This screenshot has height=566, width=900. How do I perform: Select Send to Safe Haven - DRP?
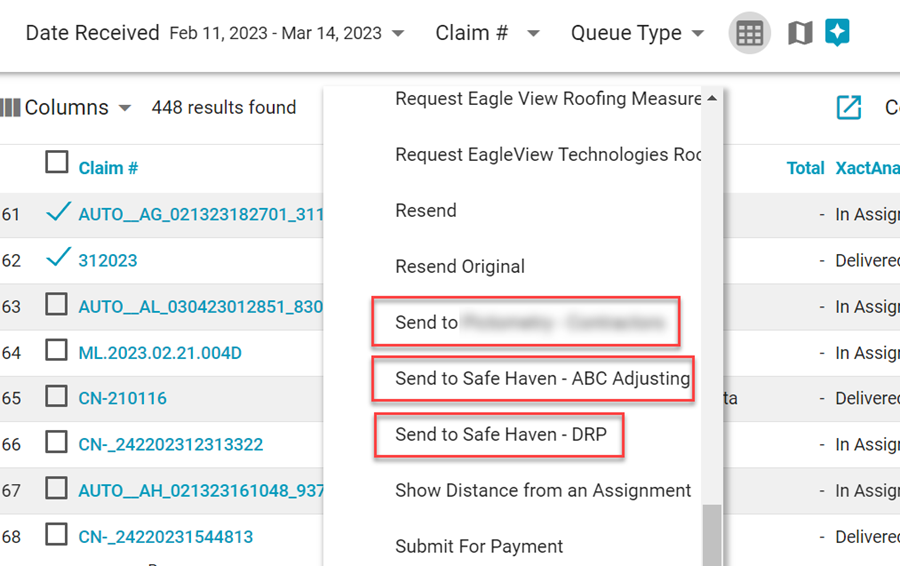tap(499, 435)
